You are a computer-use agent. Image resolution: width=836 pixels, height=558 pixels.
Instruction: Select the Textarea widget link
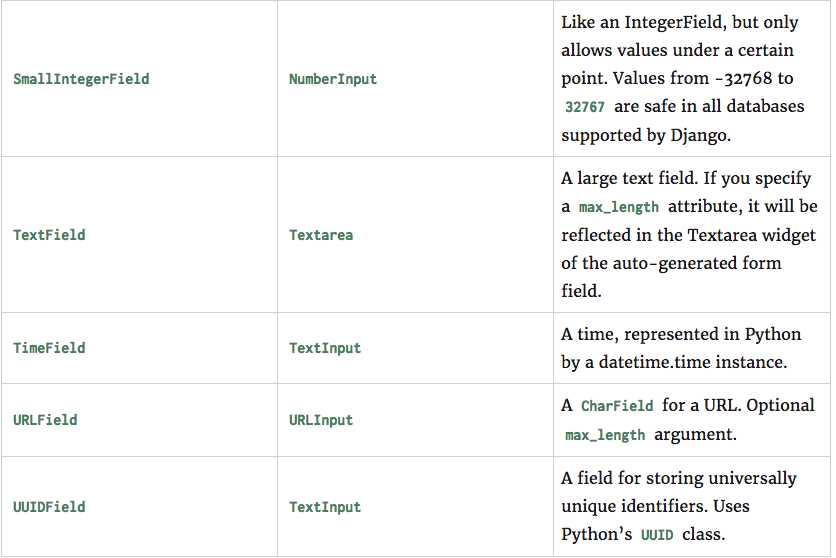click(x=321, y=235)
